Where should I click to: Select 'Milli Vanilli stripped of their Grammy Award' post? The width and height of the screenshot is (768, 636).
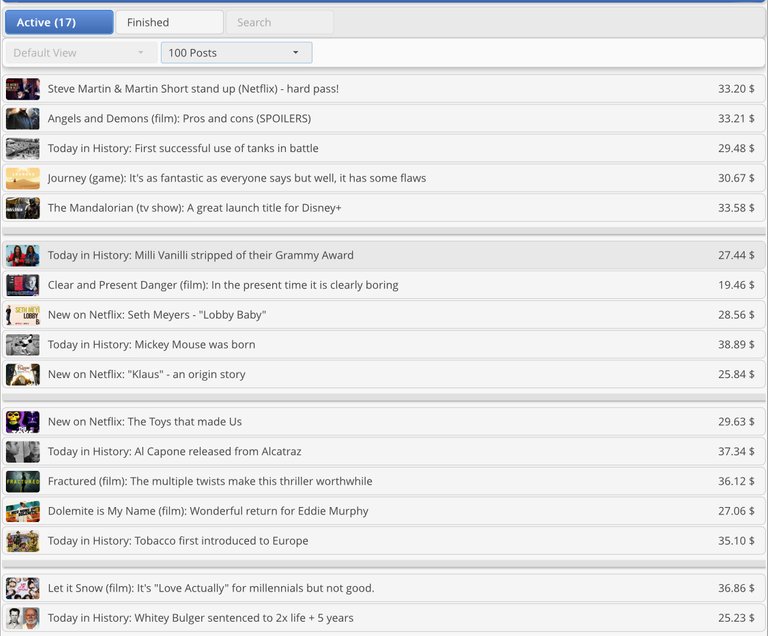click(200, 255)
